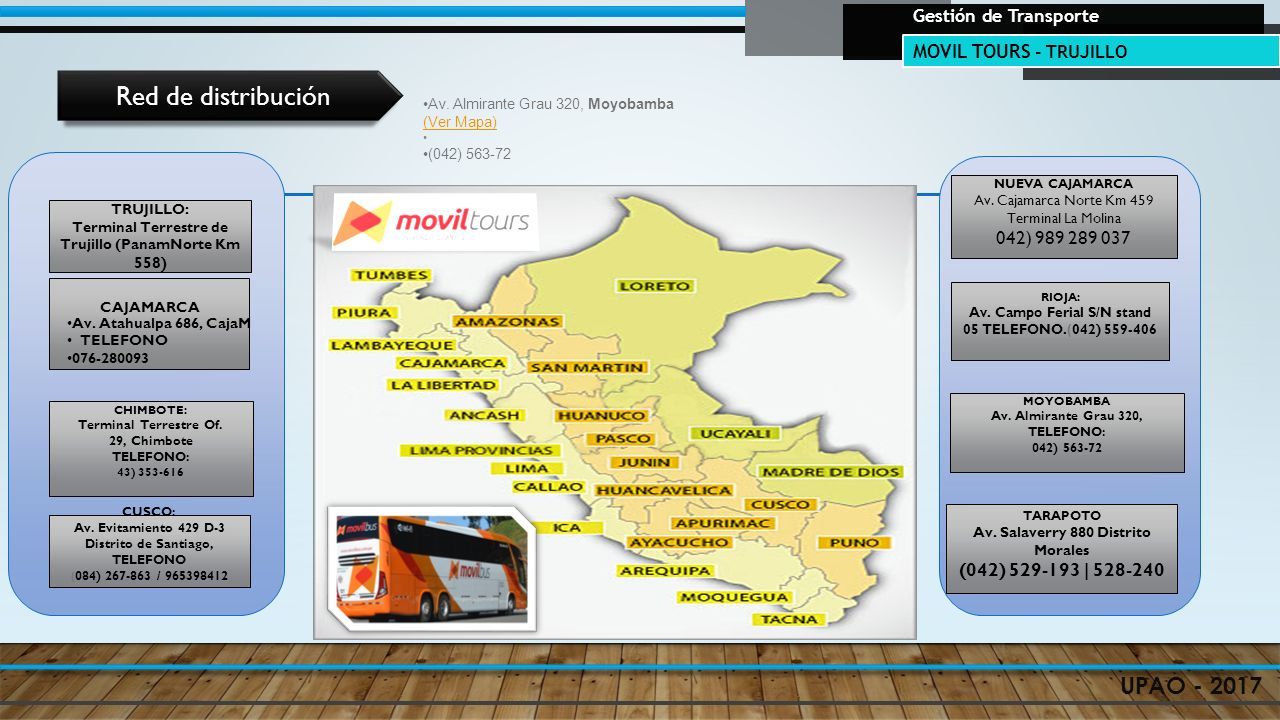The height and width of the screenshot is (720, 1280).
Task: Click the "Terminal Terrestre Of." line
Action: 150,425
